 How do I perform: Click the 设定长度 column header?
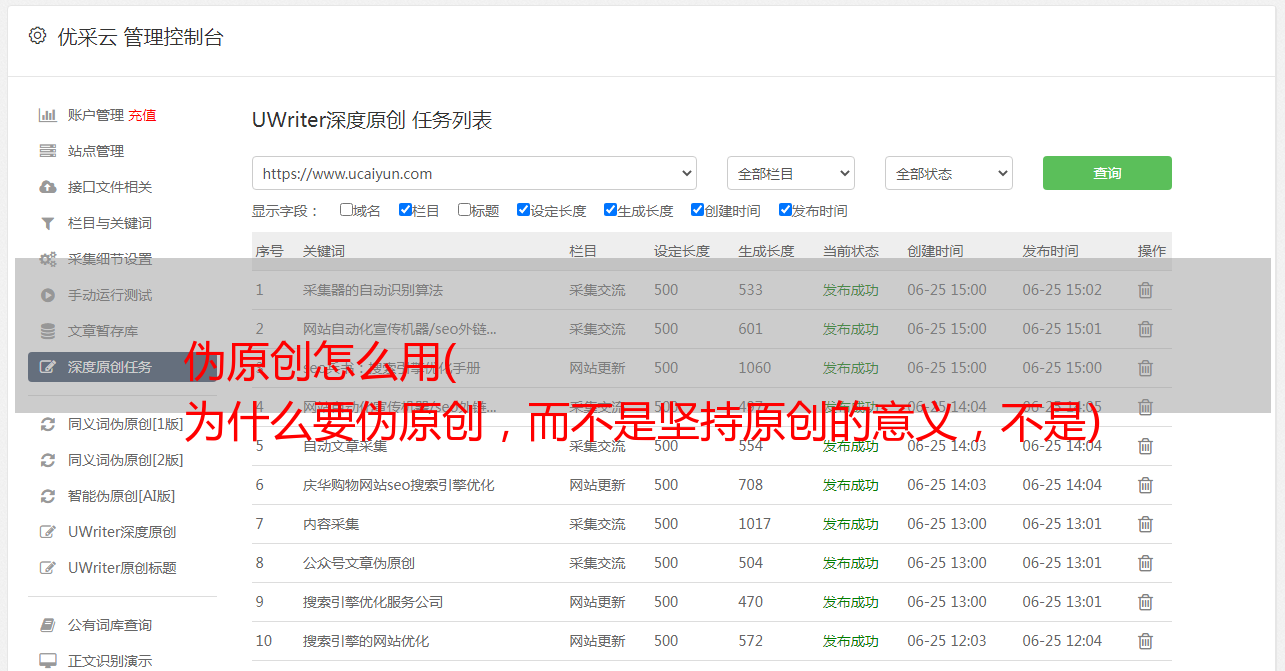(x=682, y=251)
